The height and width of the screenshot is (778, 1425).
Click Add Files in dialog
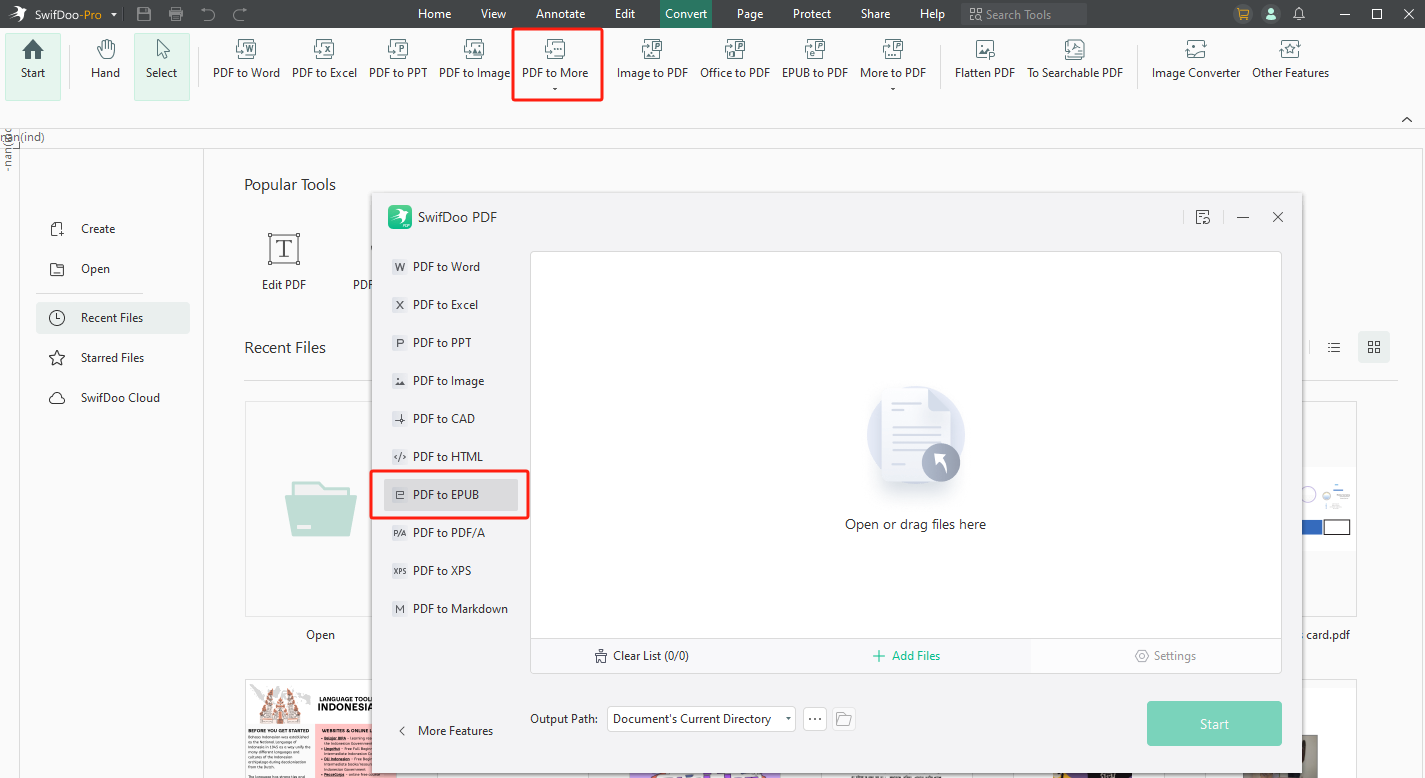tap(906, 656)
